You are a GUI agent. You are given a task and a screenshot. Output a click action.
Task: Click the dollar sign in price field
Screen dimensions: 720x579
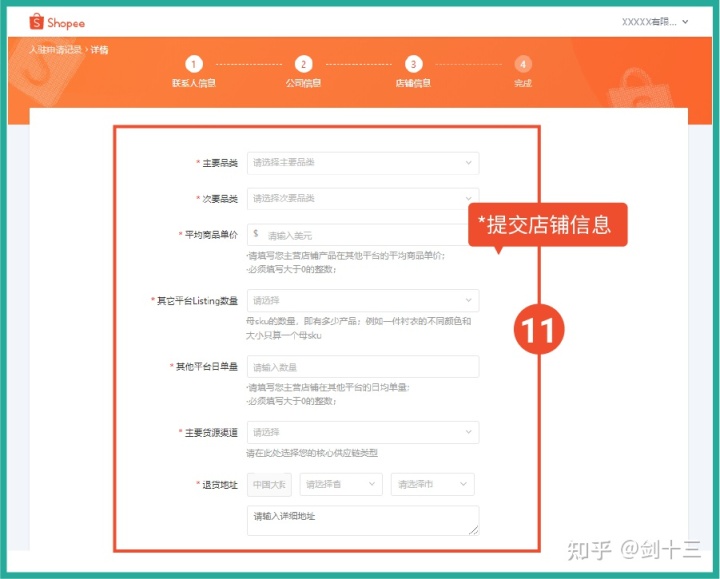tap(256, 234)
